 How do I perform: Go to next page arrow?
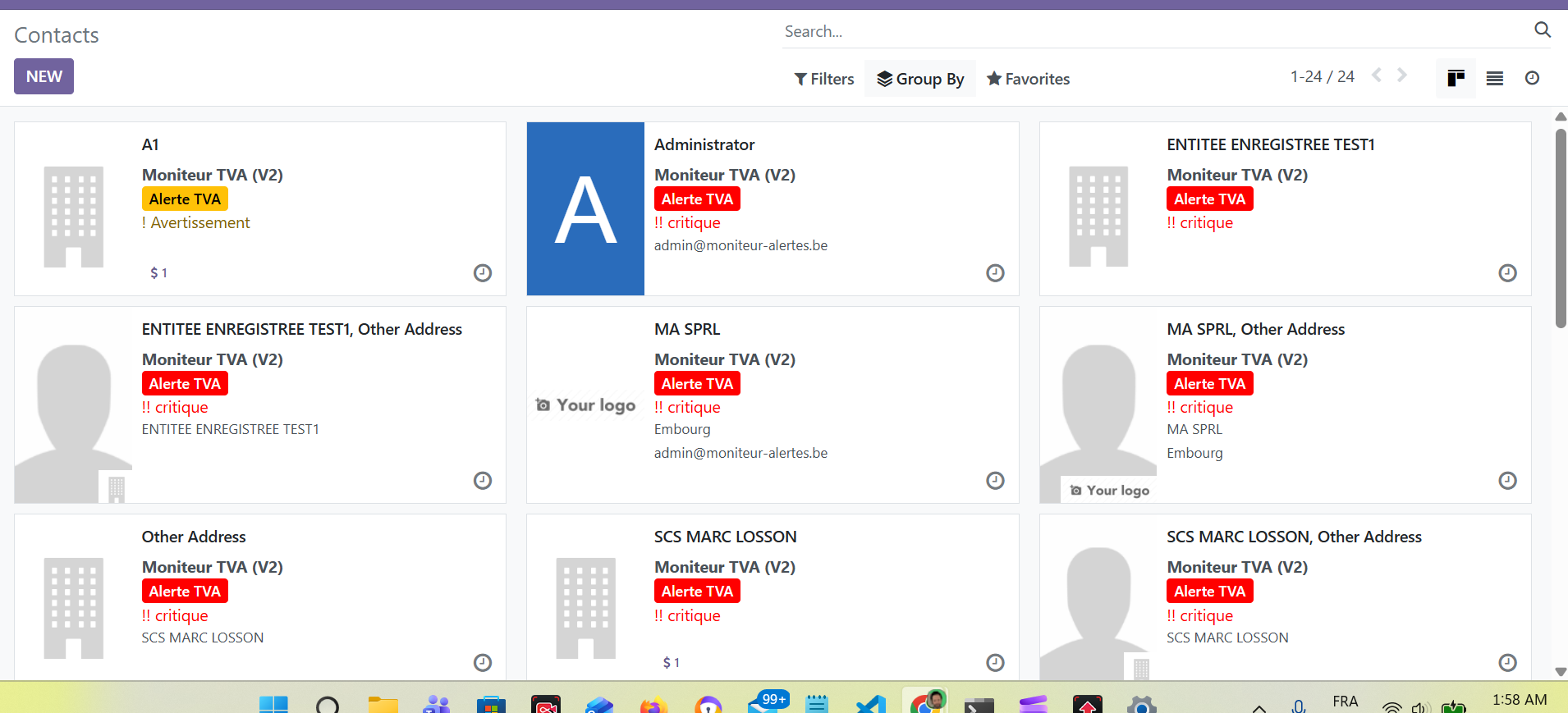pyautogui.click(x=1402, y=75)
